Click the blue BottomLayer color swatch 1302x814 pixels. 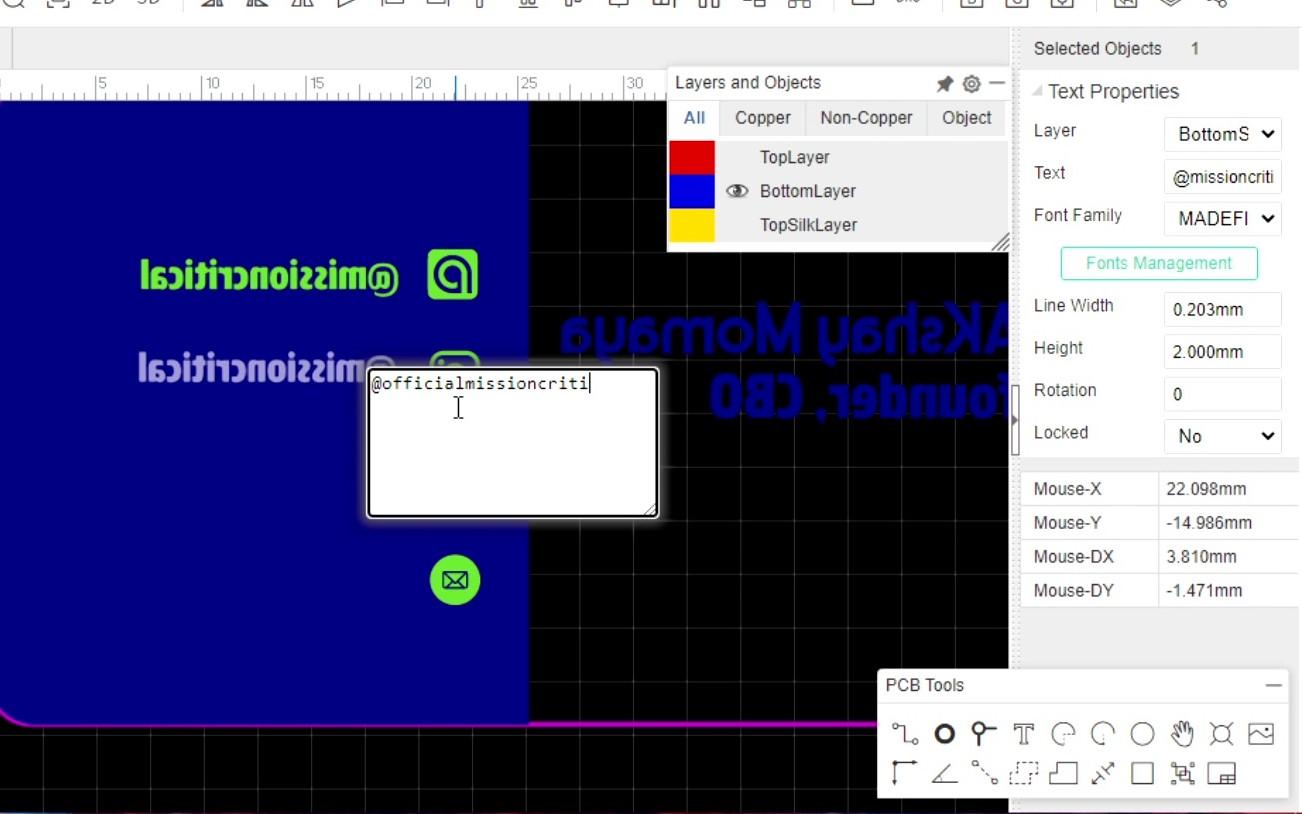[x=692, y=191]
